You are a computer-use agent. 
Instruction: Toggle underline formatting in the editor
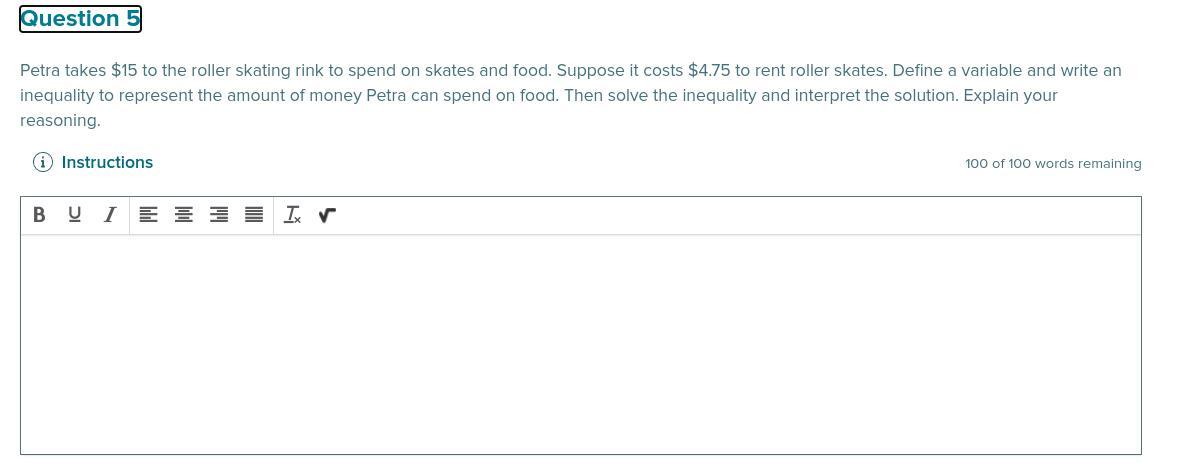pyautogui.click(x=74, y=214)
